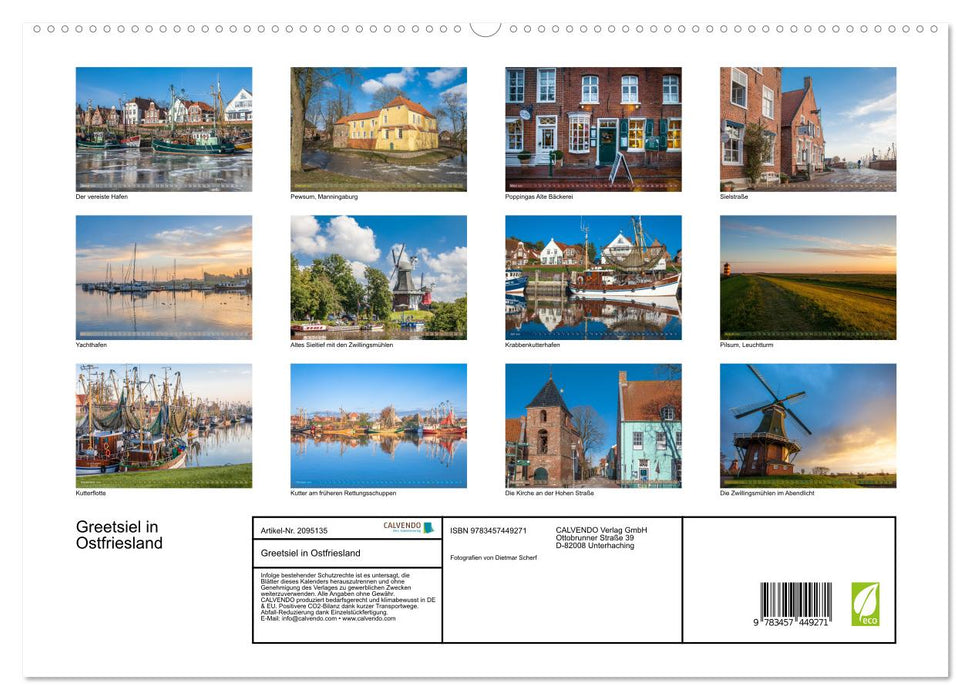Screen dimensions: 971x700
Task: Open the Sielstraße image
Action: pos(808,128)
